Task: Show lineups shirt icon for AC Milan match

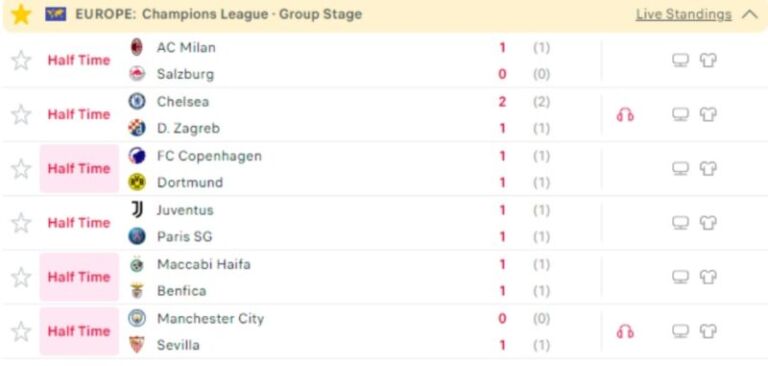Action: pyautogui.click(x=708, y=60)
